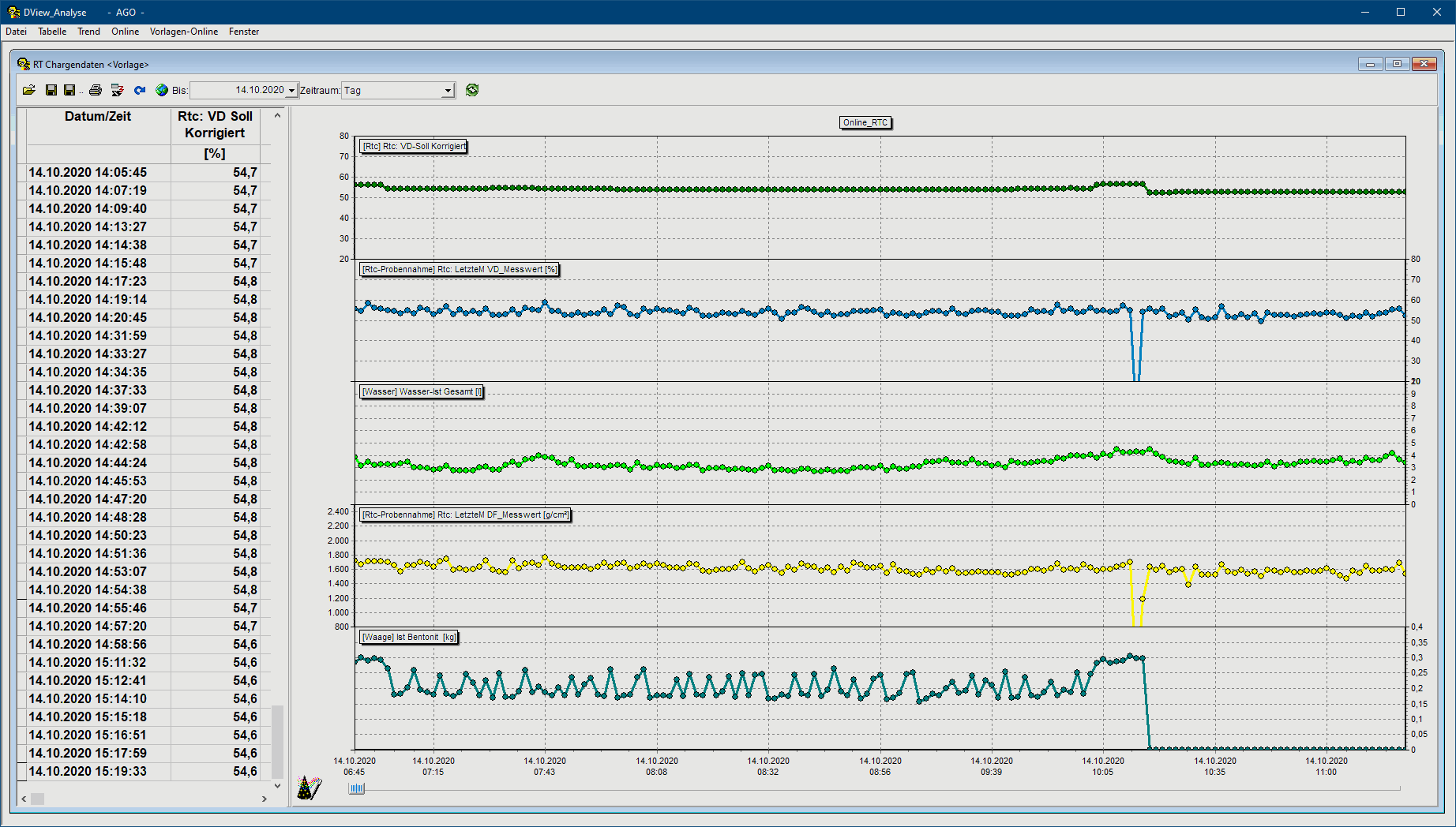The height and width of the screenshot is (827, 1456).
Task: Select the 14.10.2020 14:55:46 table row
Action: 142,608
